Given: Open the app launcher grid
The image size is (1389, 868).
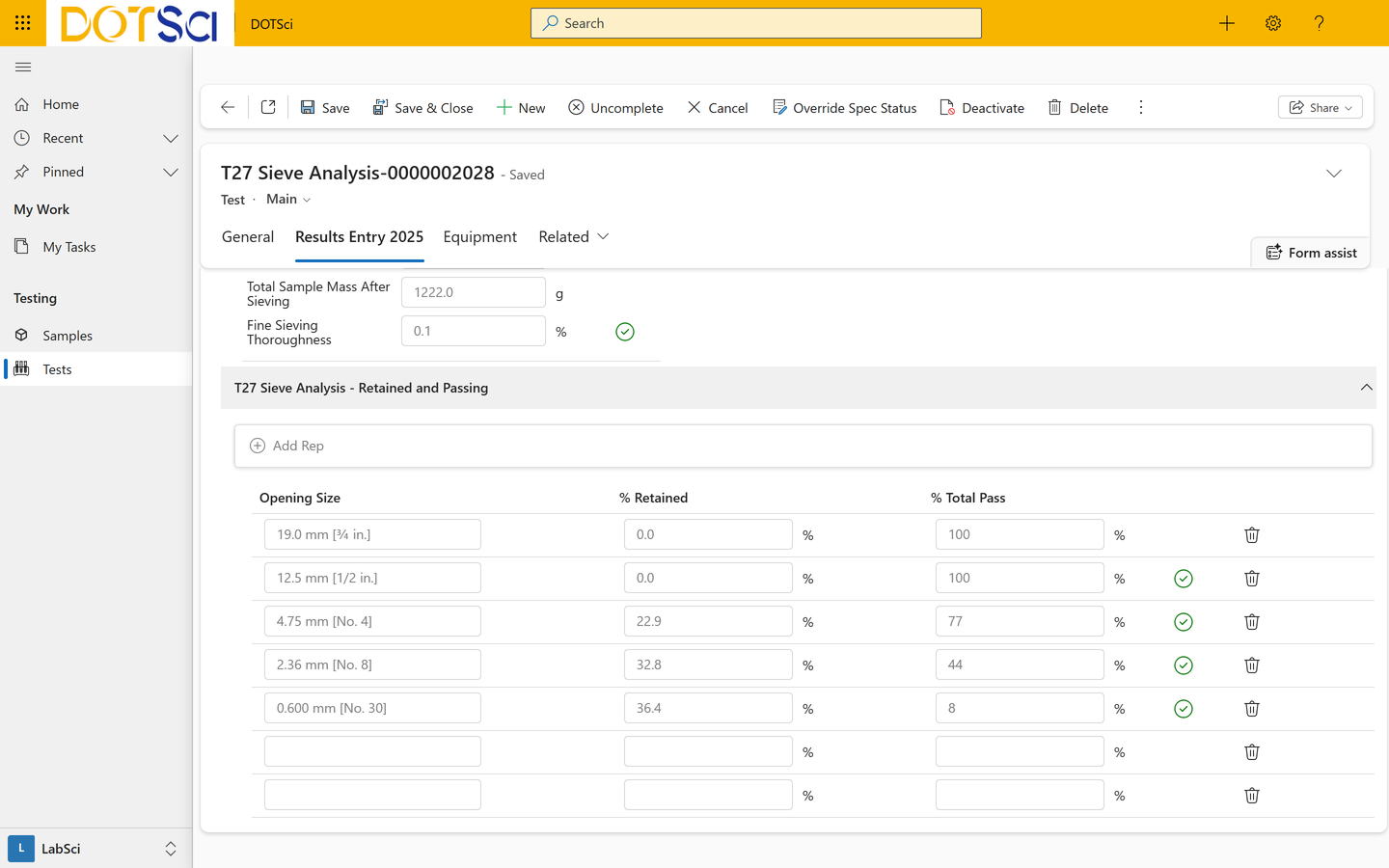Looking at the screenshot, I should [23, 23].
